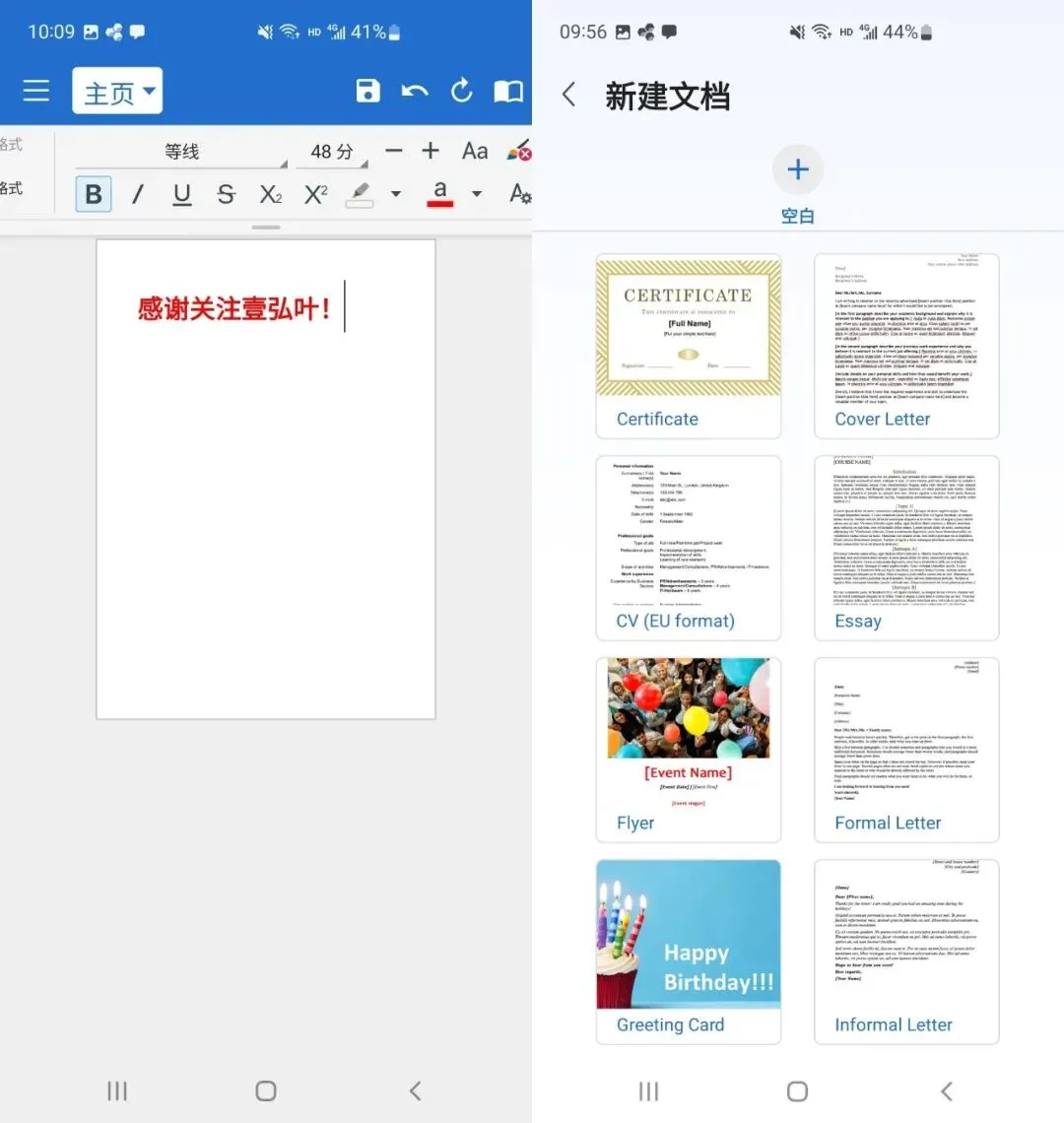Decrease font size with the minus button
The height and width of the screenshot is (1123, 1064).
(x=393, y=151)
